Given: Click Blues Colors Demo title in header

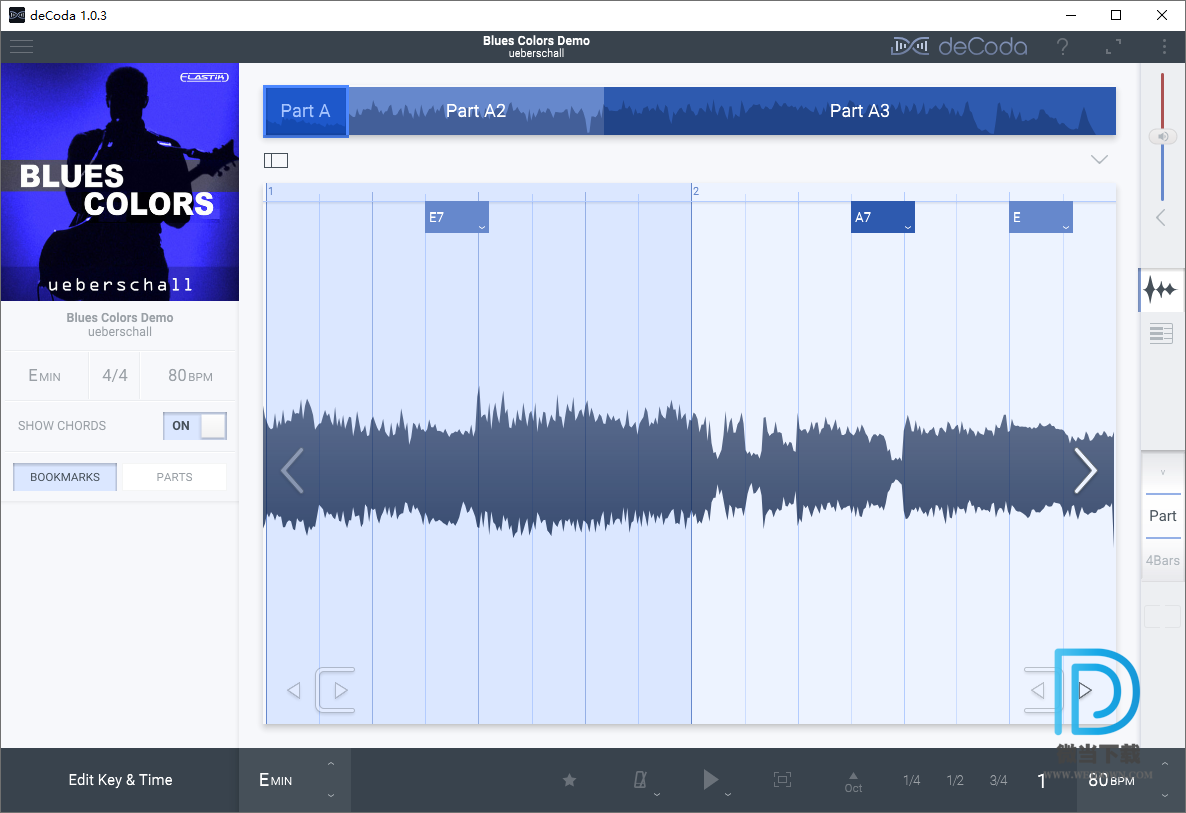Looking at the screenshot, I should pyautogui.click(x=536, y=41).
